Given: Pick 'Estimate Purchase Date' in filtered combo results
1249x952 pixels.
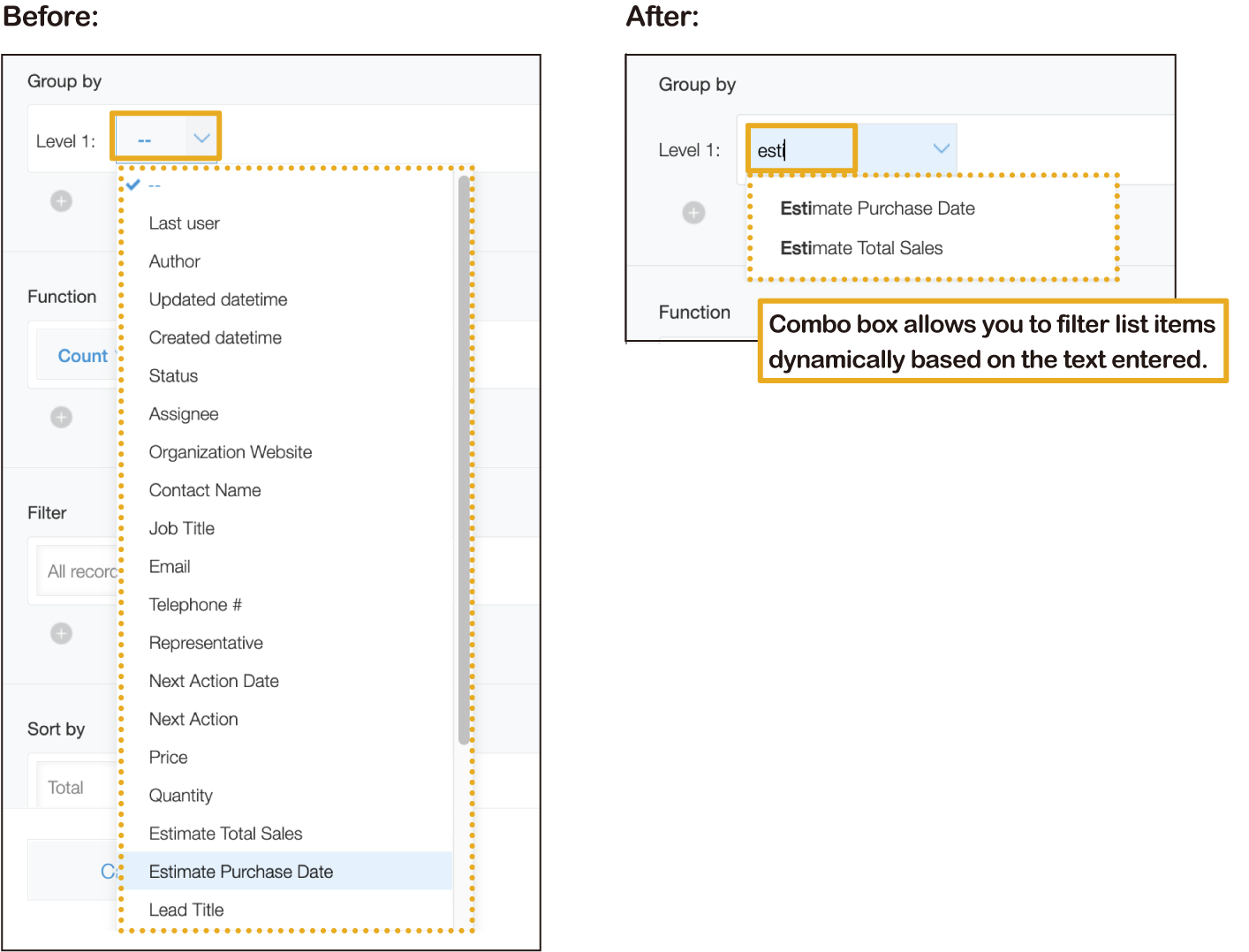Looking at the screenshot, I should coord(877,208).
